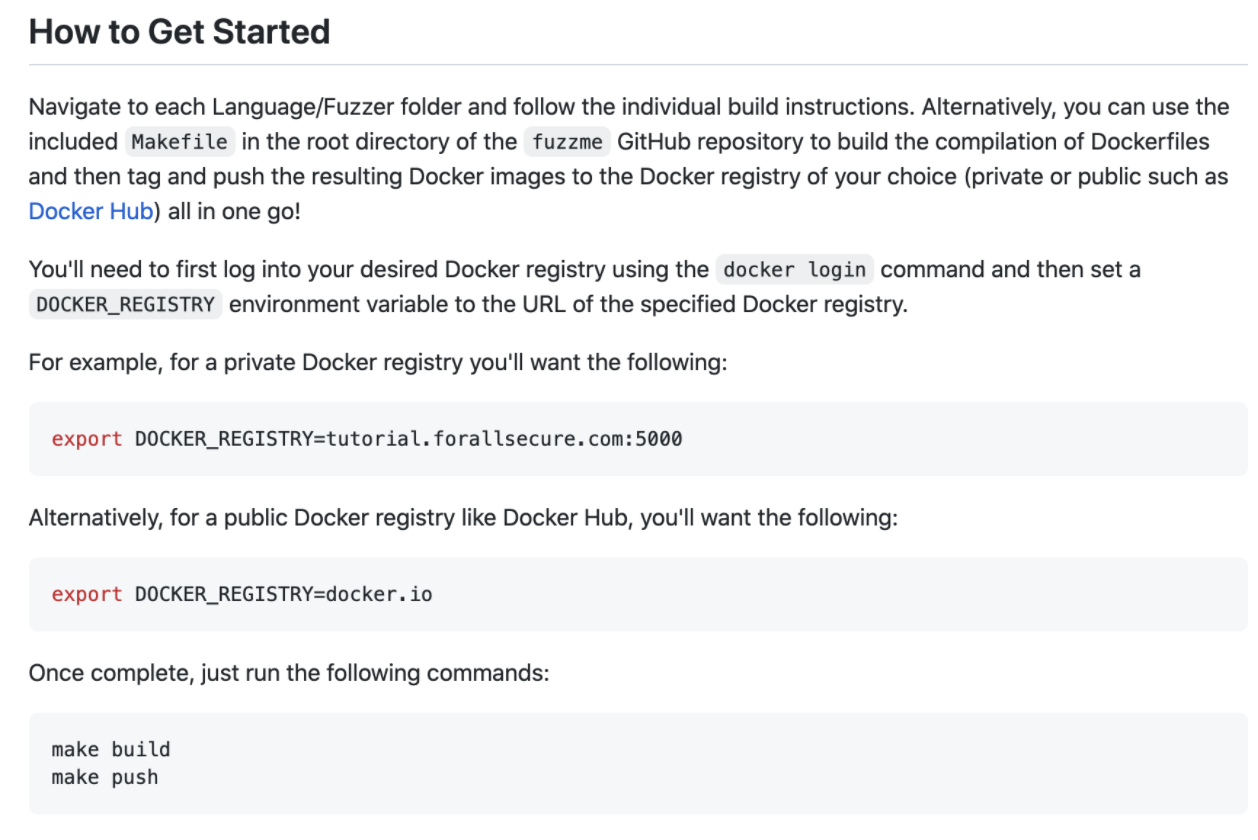Click DOCKER_REGISTRY variable in the private registry snippet
Viewport: 1258px width, 840px height.
(224, 438)
